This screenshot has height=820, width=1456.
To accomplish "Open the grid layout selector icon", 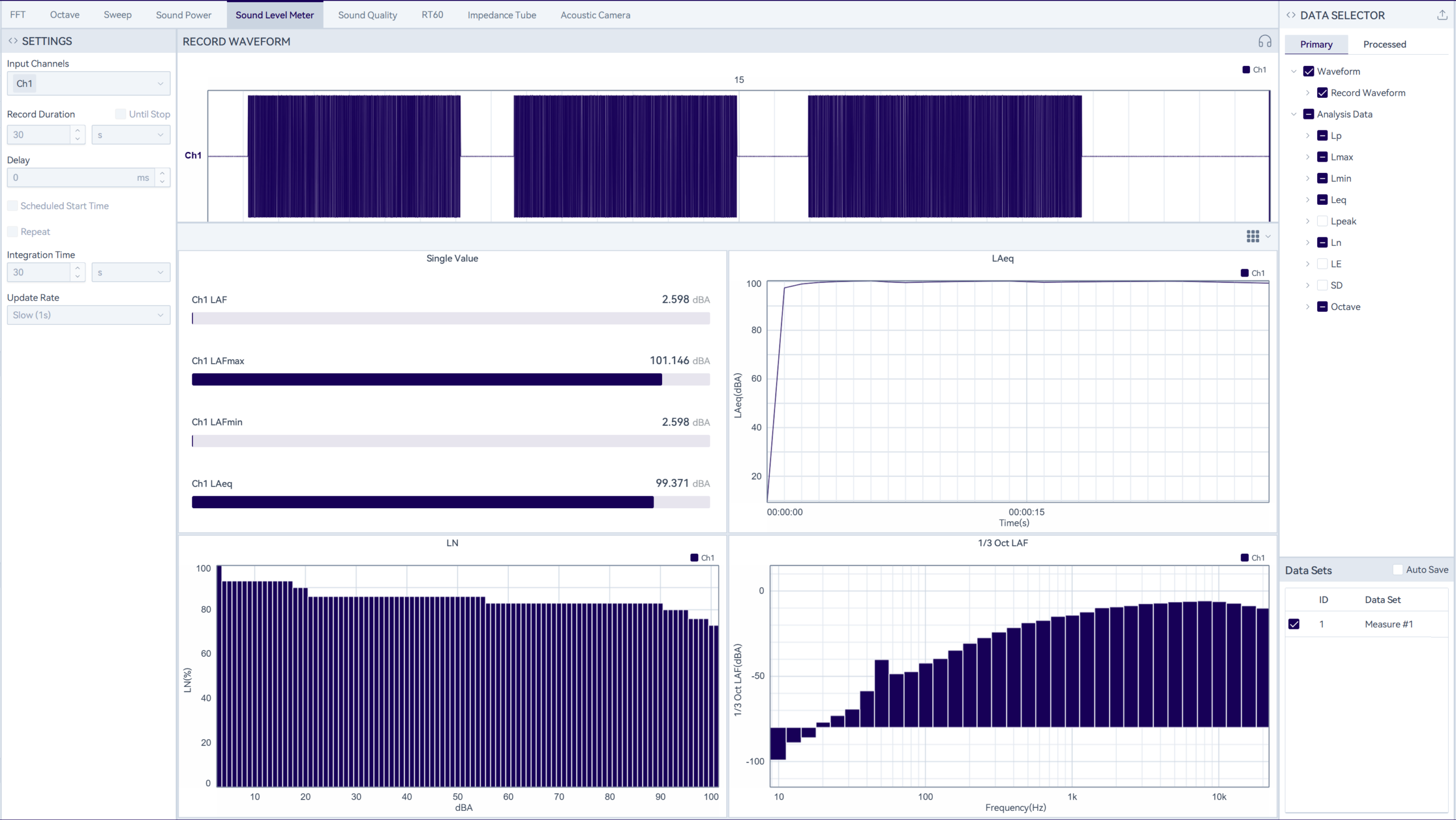I will (x=1252, y=236).
